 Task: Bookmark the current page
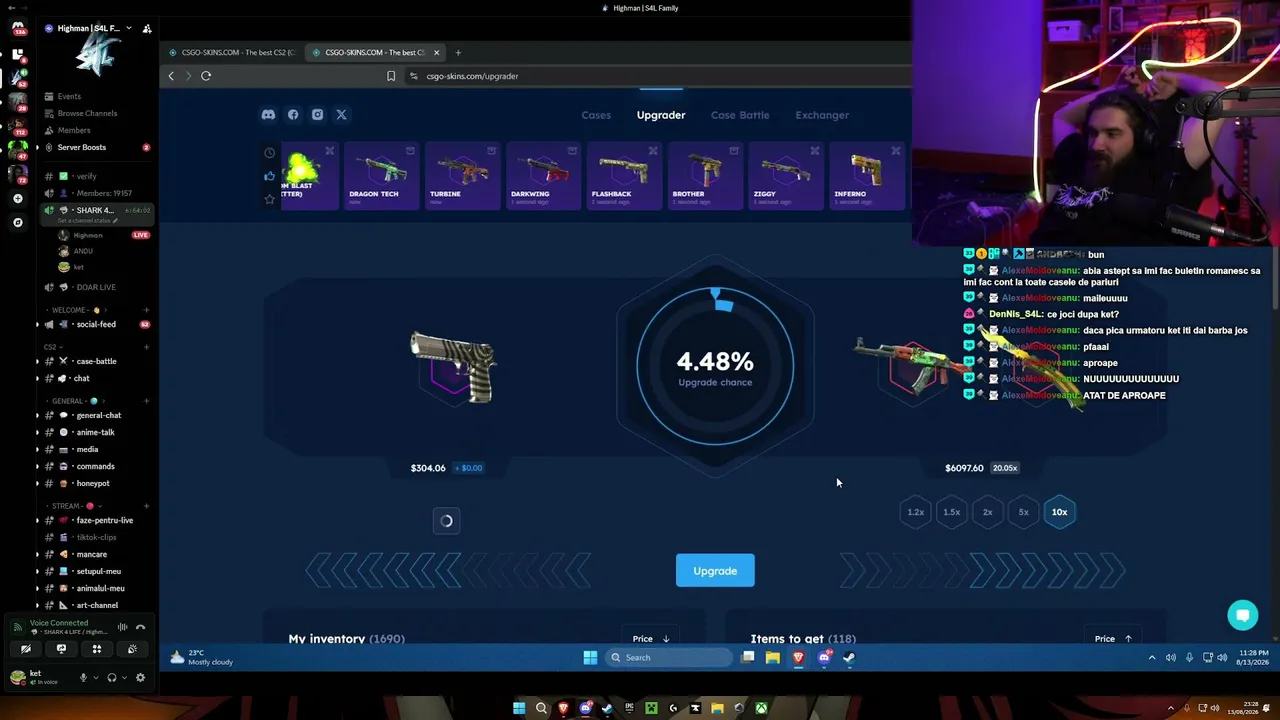(x=391, y=76)
